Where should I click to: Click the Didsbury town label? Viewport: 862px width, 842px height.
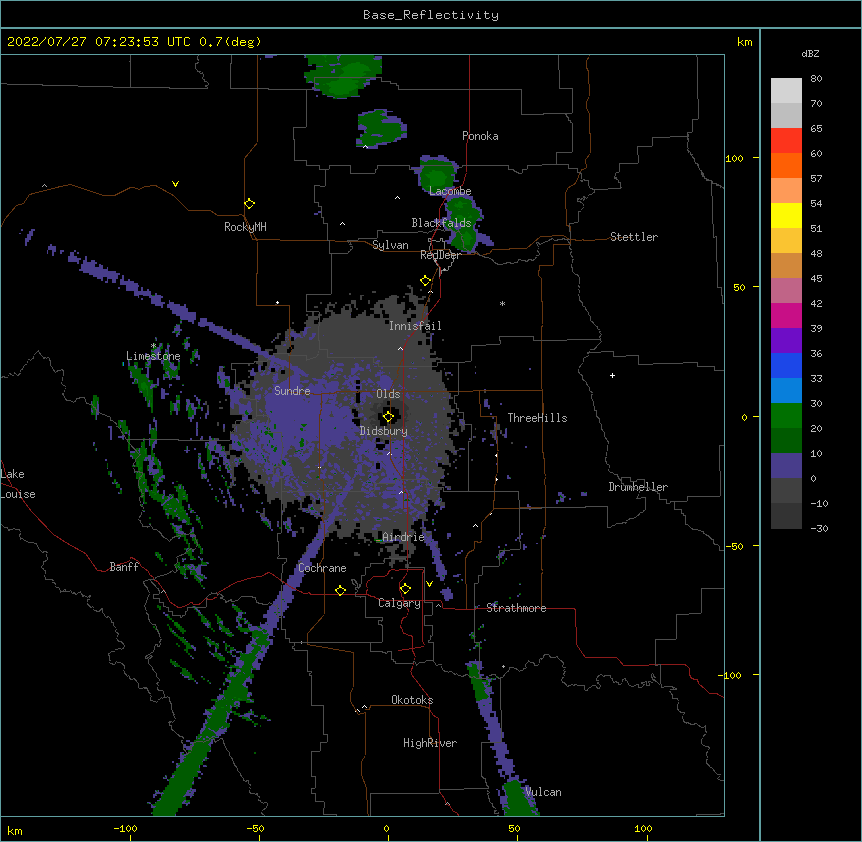tap(384, 431)
